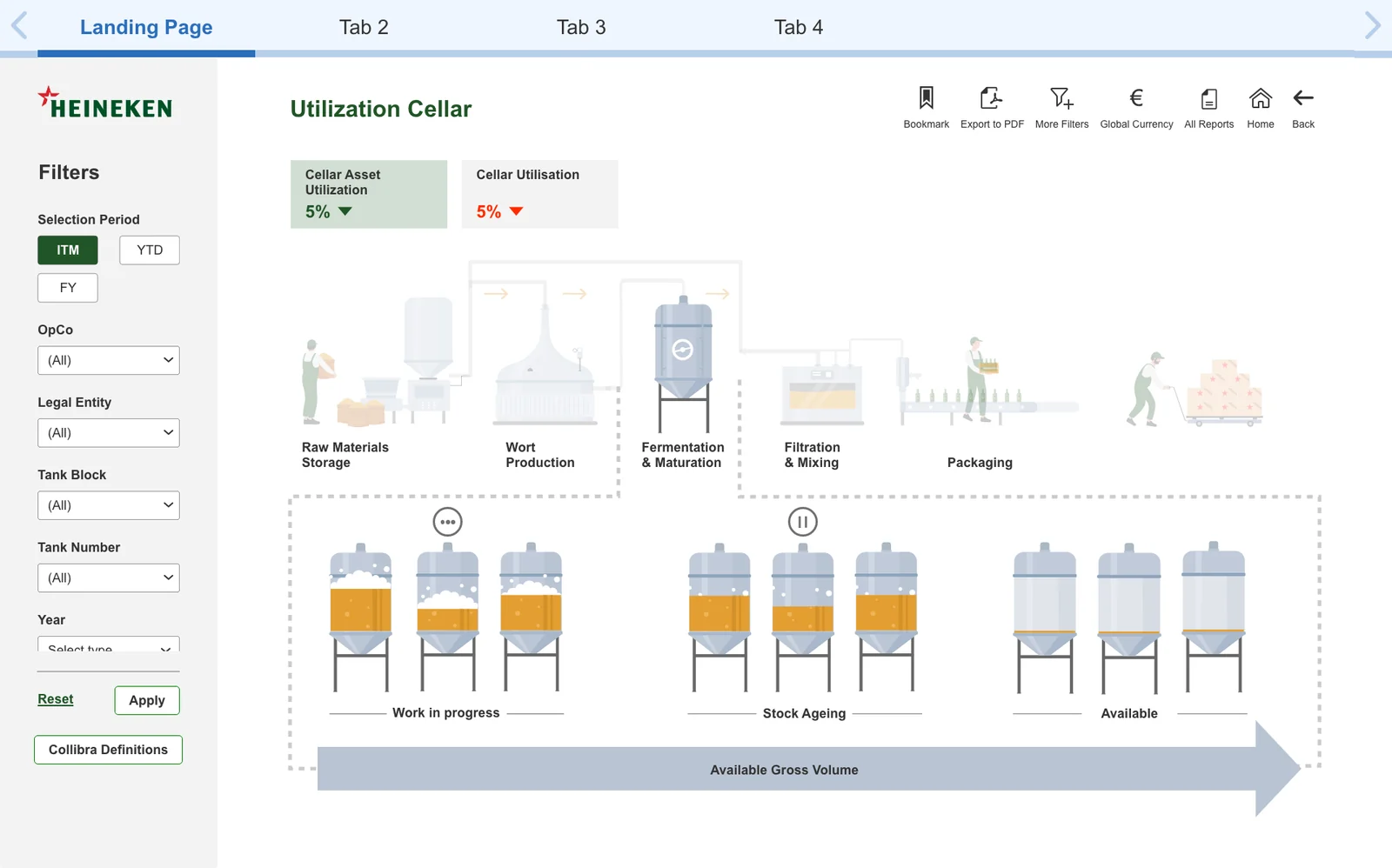Select the Raw Materials Storage illustration
This screenshot has width=1392, height=868.
click(x=377, y=361)
